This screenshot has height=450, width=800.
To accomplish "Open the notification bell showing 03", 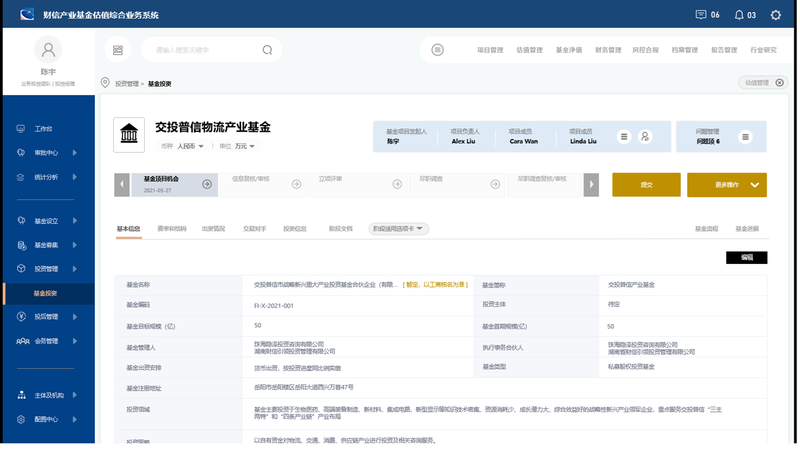I will coord(739,15).
